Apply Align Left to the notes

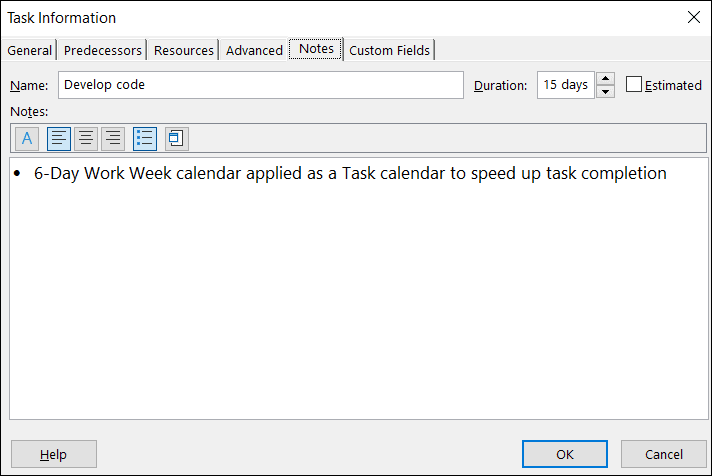[59, 139]
